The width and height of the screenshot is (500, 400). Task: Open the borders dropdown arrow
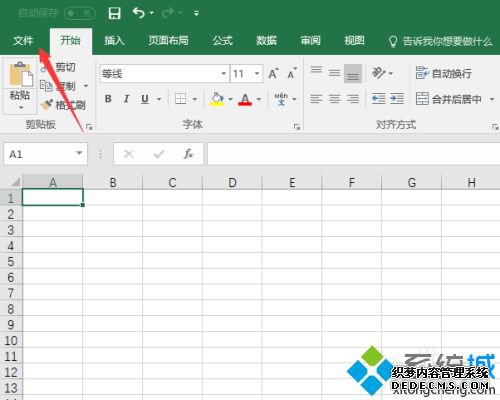(195, 99)
